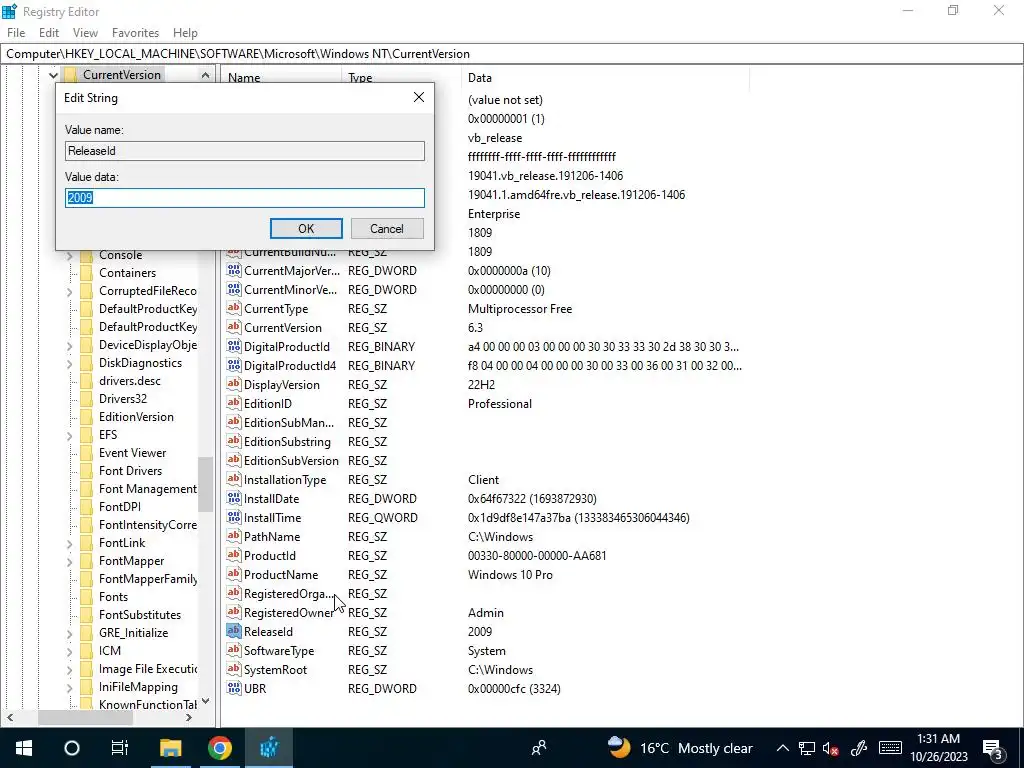Click the highlighted ReleaseId value icon

coord(233,631)
